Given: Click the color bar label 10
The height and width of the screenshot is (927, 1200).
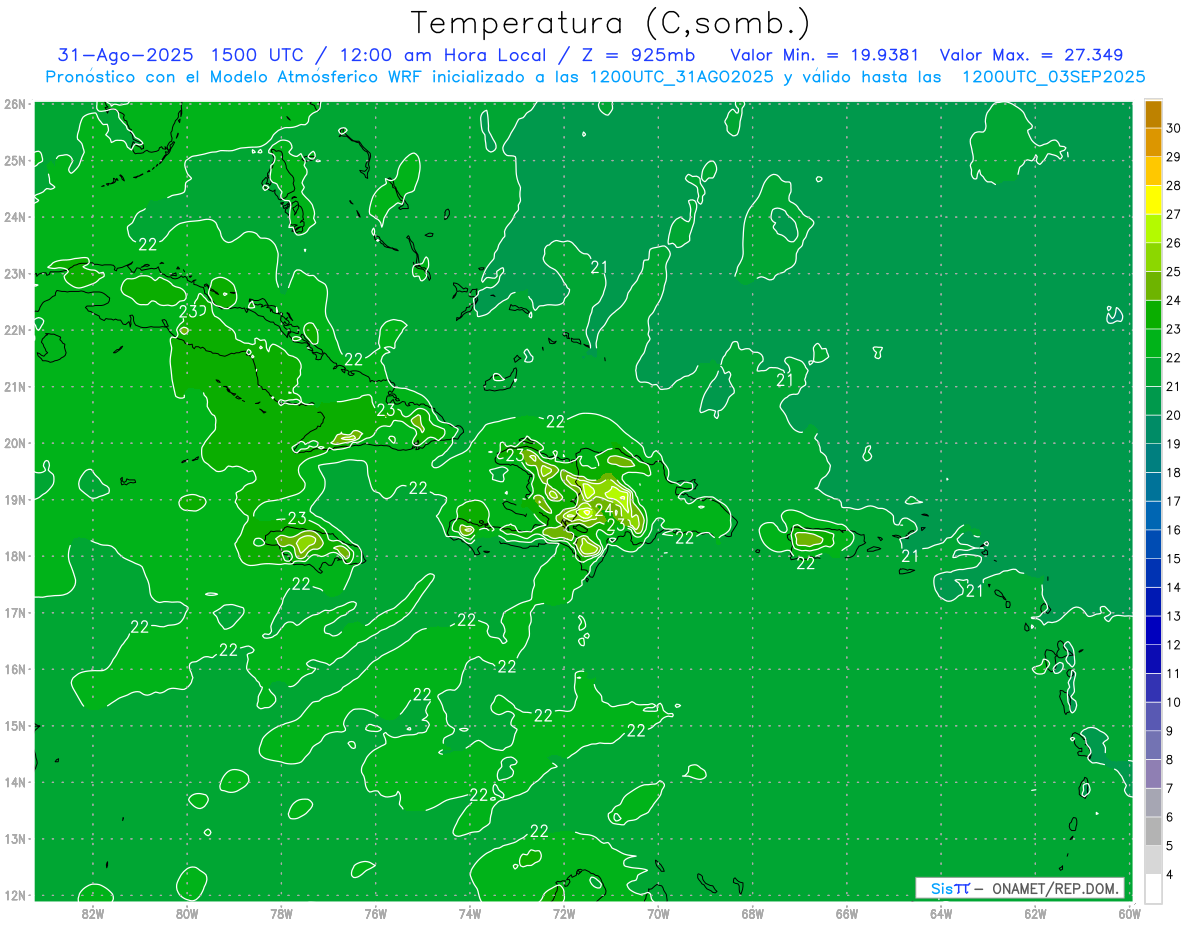Looking at the screenshot, I should click(x=1173, y=702).
